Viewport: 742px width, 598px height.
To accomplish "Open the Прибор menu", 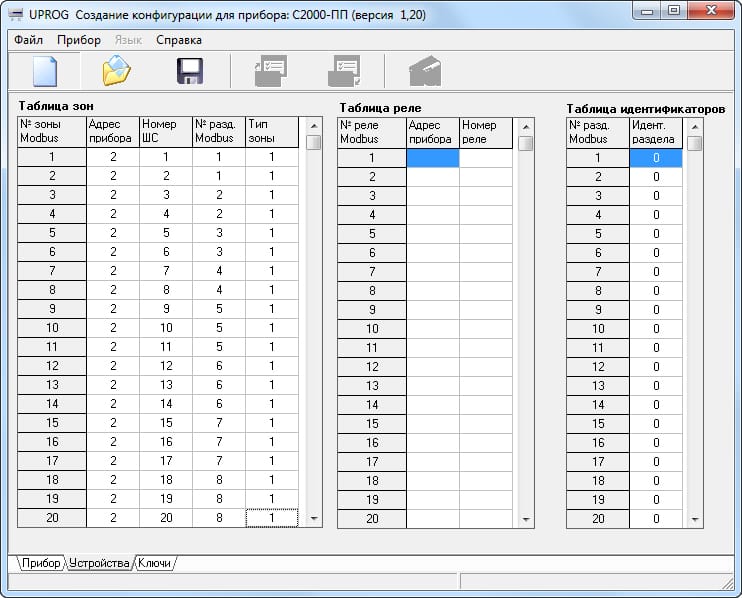I will 79,40.
